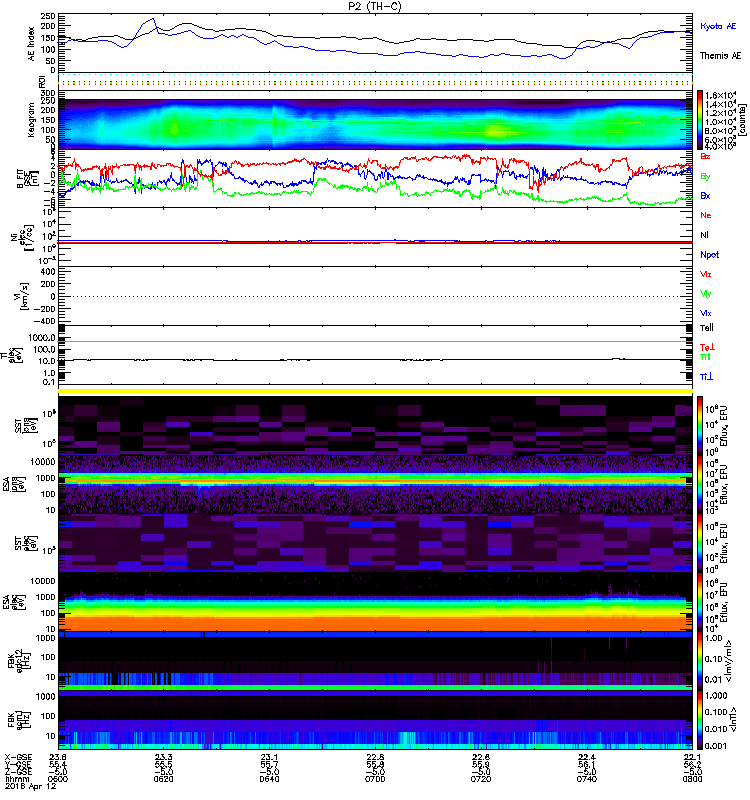
Task: Click the Keogram counts color bar
Action: [x=700, y=120]
